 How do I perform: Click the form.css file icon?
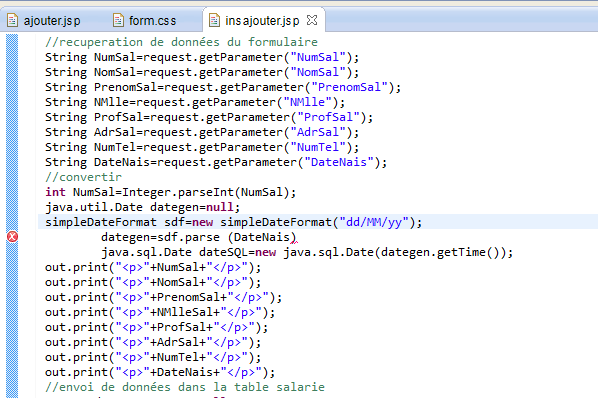click(x=118, y=20)
